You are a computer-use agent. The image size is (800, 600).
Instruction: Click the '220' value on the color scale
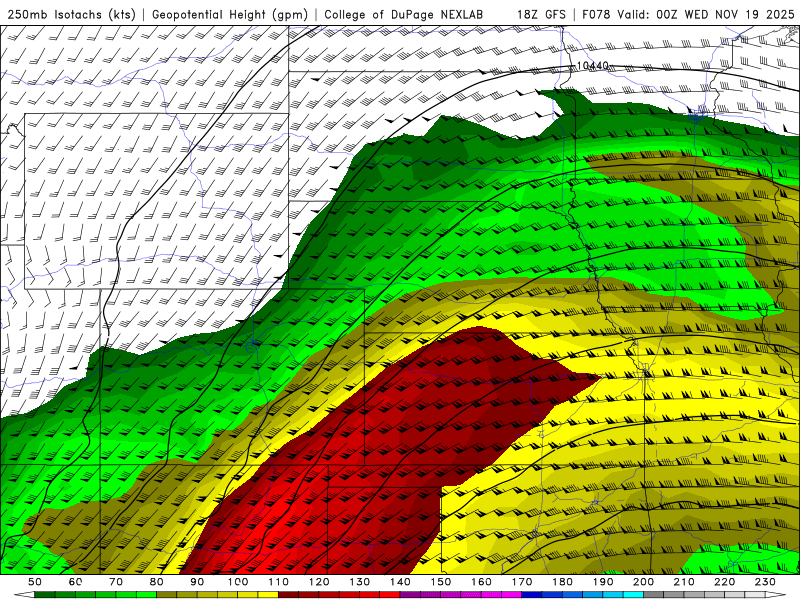pos(725,582)
